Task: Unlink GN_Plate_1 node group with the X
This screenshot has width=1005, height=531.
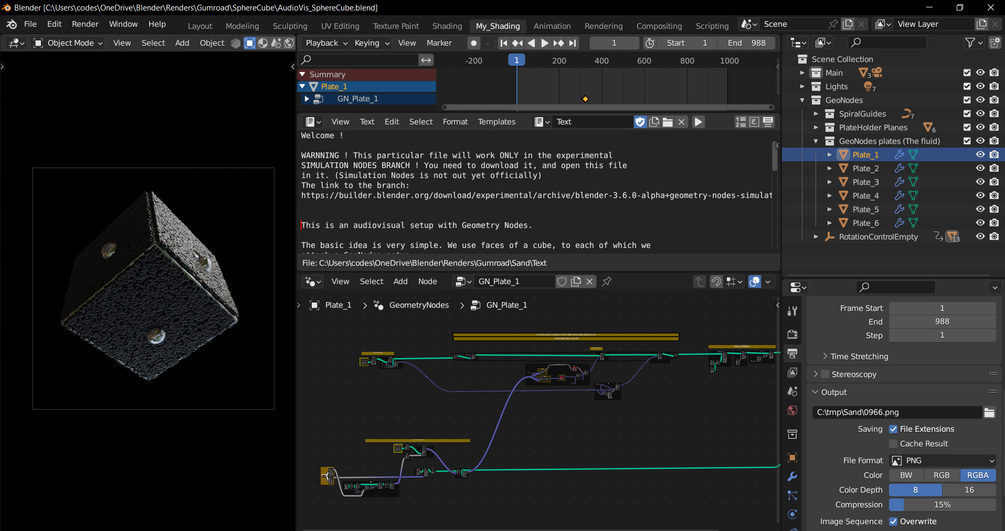Action: (590, 282)
